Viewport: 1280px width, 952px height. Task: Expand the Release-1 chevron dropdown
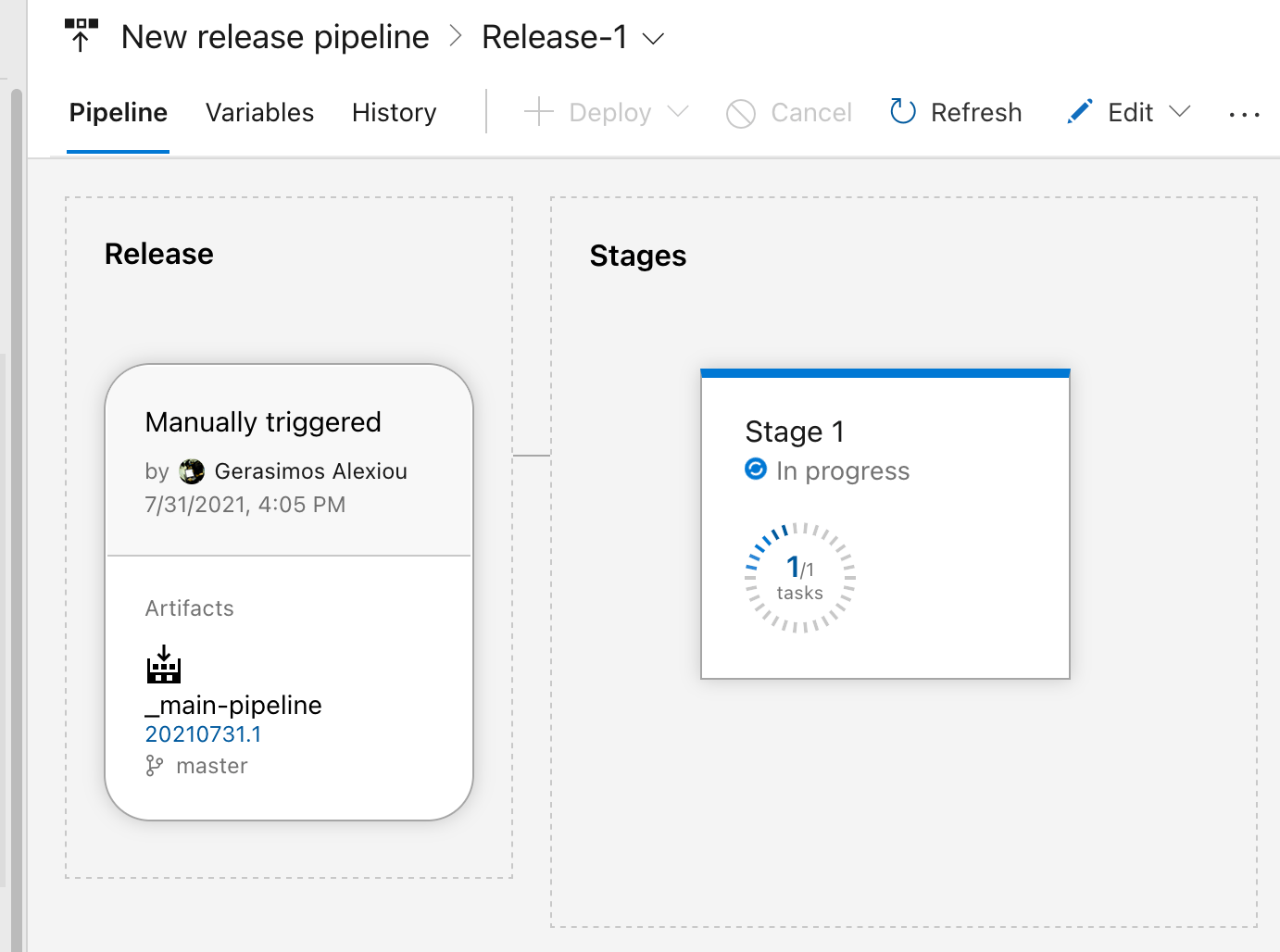click(x=654, y=38)
